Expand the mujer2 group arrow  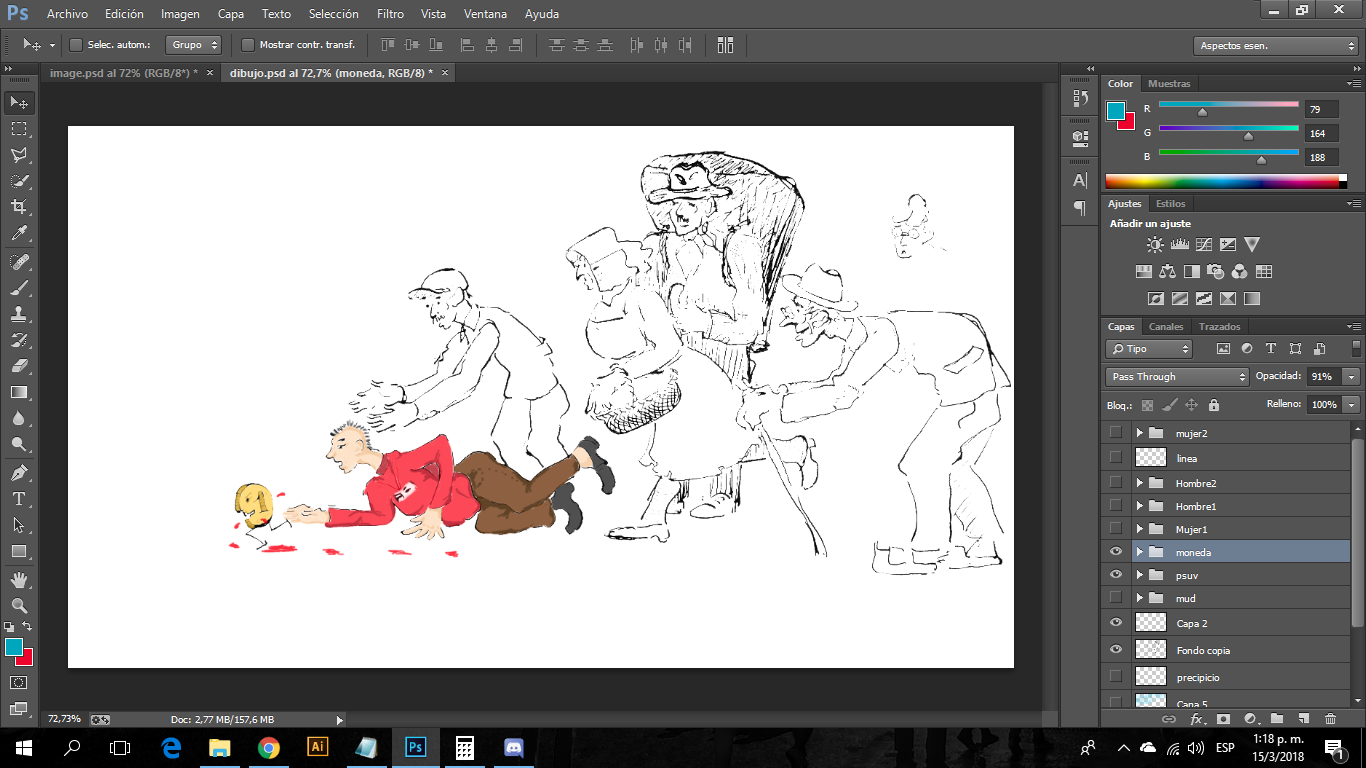1139,433
